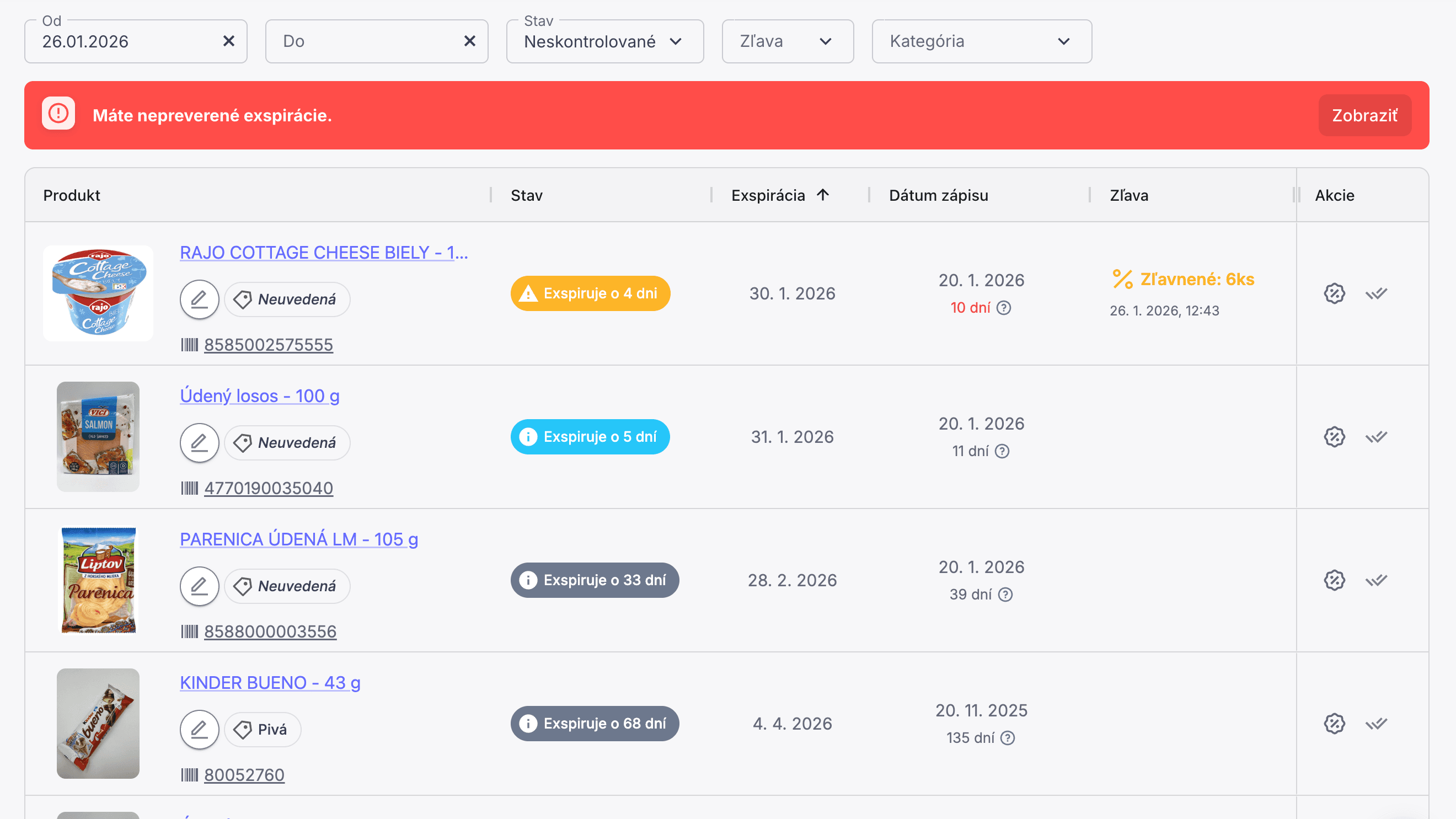1456x819 pixels.
Task: Clear the Od date field with X
Action: (228, 41)
